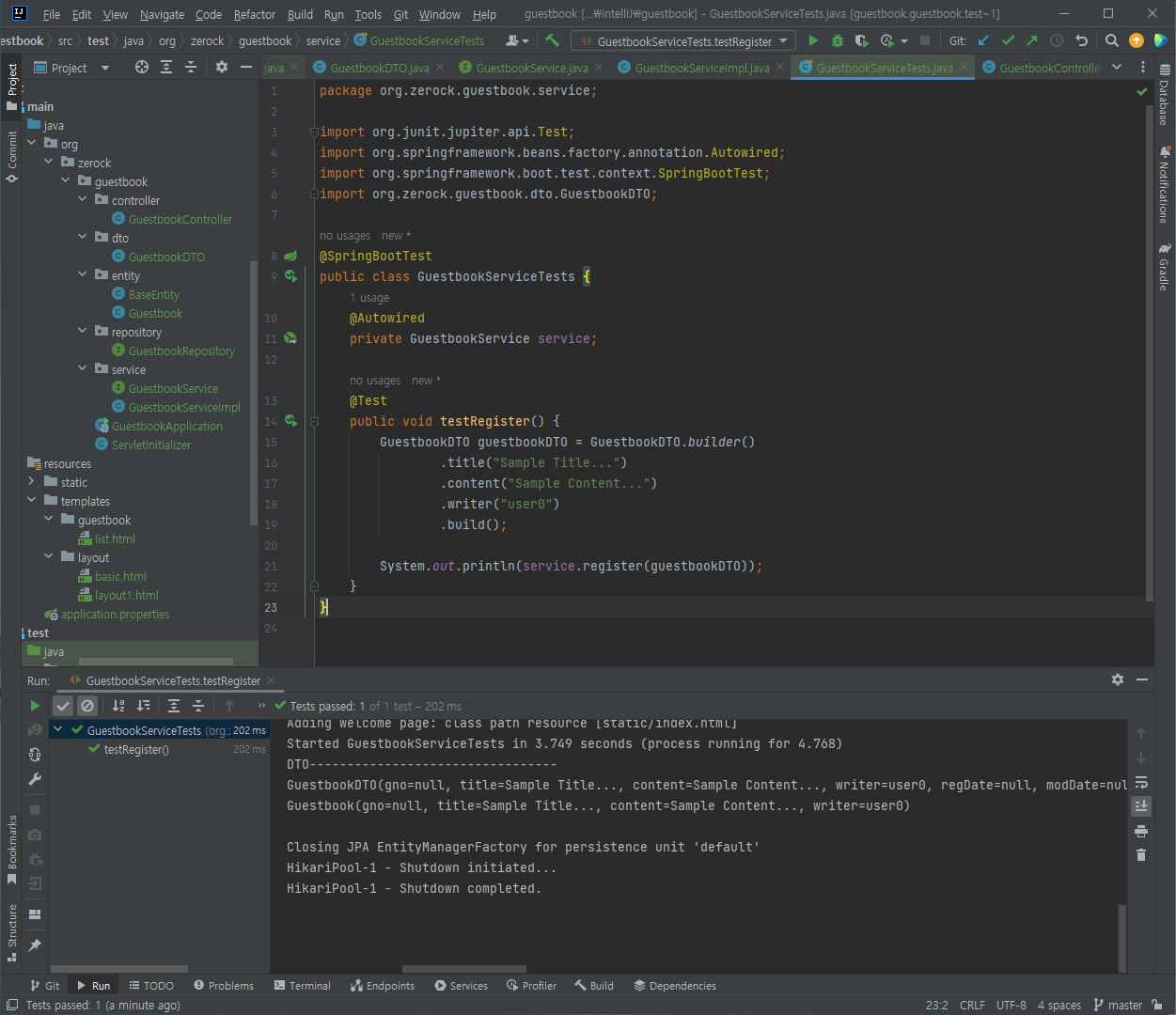This screenshot has width=1176, height=1015.
Task: Click the Project tree vertical scrollbar
Action: (254, 393)
